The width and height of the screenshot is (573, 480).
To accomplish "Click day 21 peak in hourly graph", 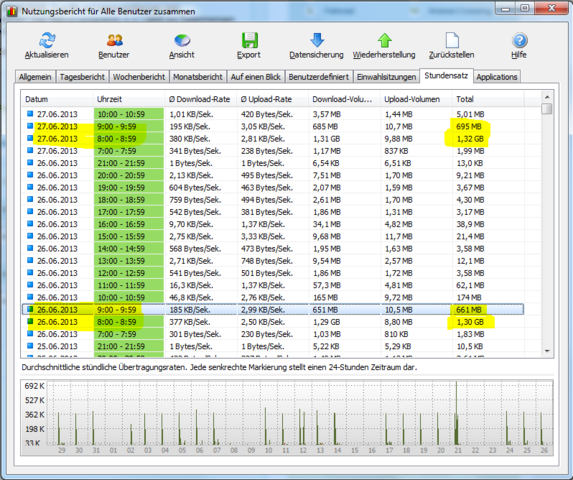I will tap(456, 413).
